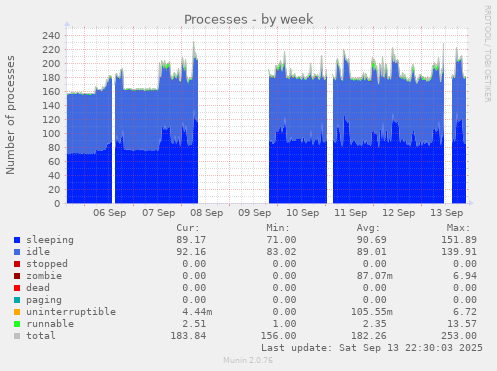Click the 160 y-axis tick label

[51, 92]
